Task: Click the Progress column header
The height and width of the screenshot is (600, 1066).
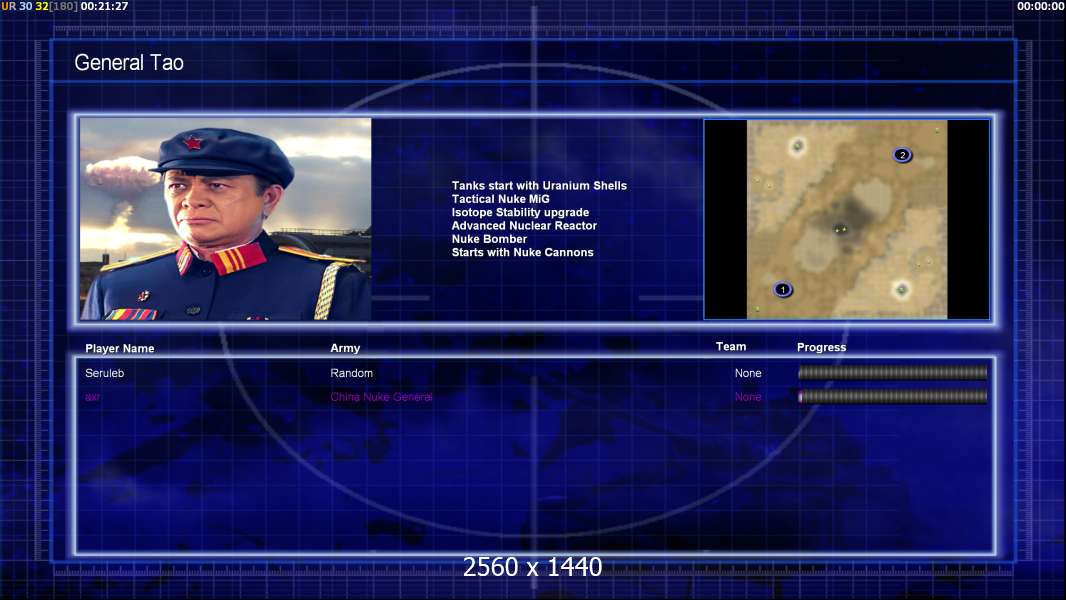Action: point(821,347)
